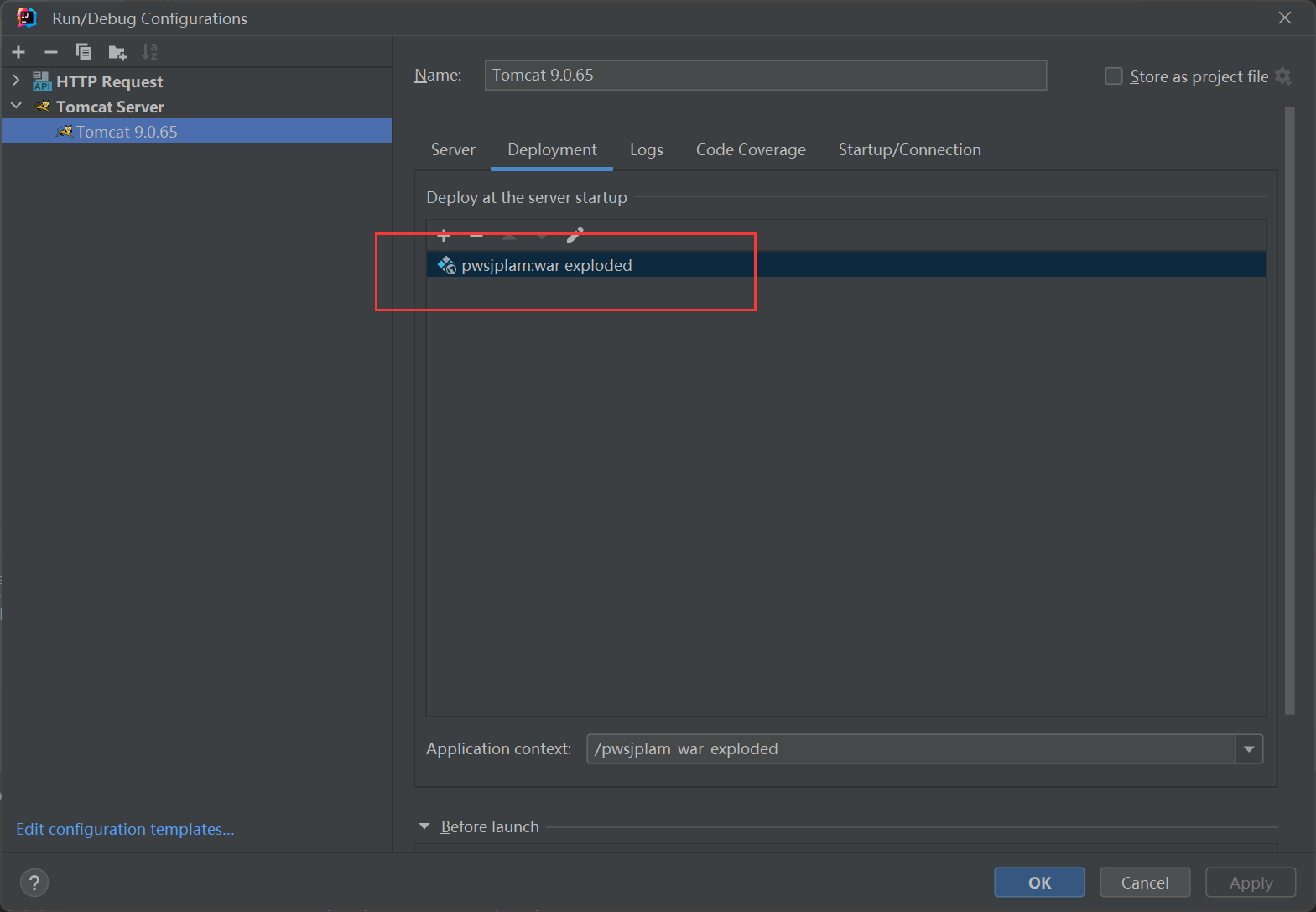Click Tomcat 9.0.65 configuration icon
Screen dimensions: 1316x912
click(65, 132)
